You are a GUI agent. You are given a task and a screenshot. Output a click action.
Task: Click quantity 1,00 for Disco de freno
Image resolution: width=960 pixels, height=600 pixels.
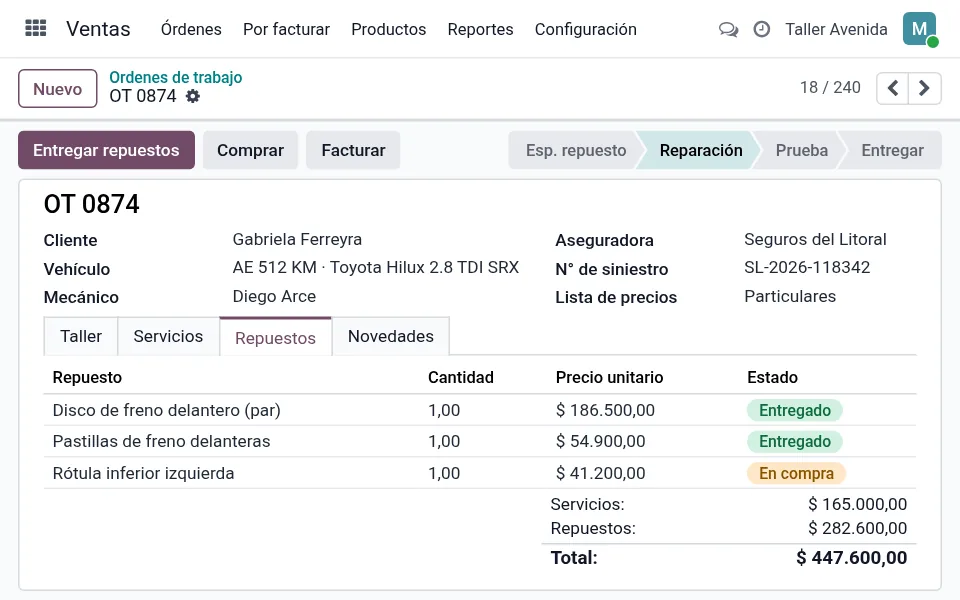[444, 410]
